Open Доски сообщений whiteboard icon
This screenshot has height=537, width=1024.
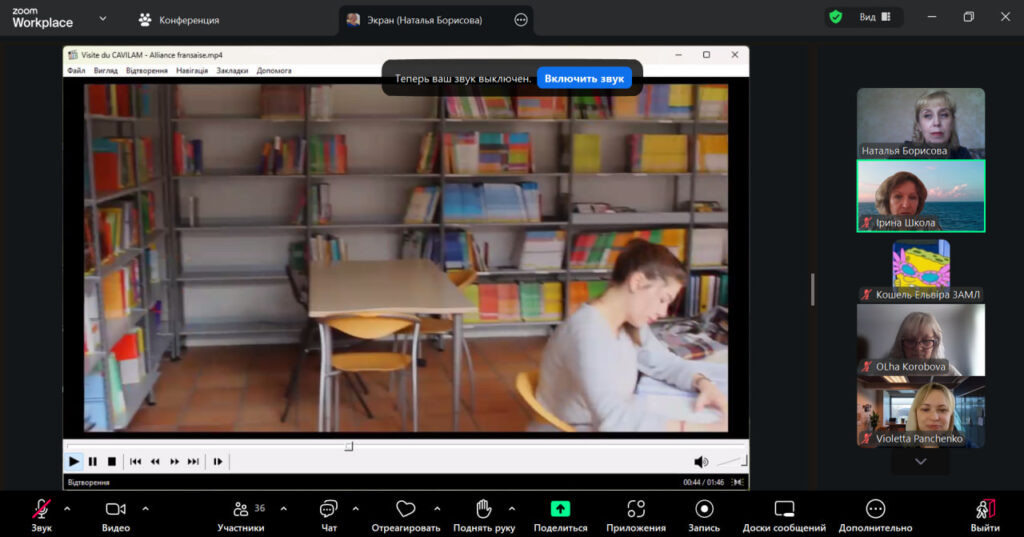pyautogui.click(x=784, y=509)
